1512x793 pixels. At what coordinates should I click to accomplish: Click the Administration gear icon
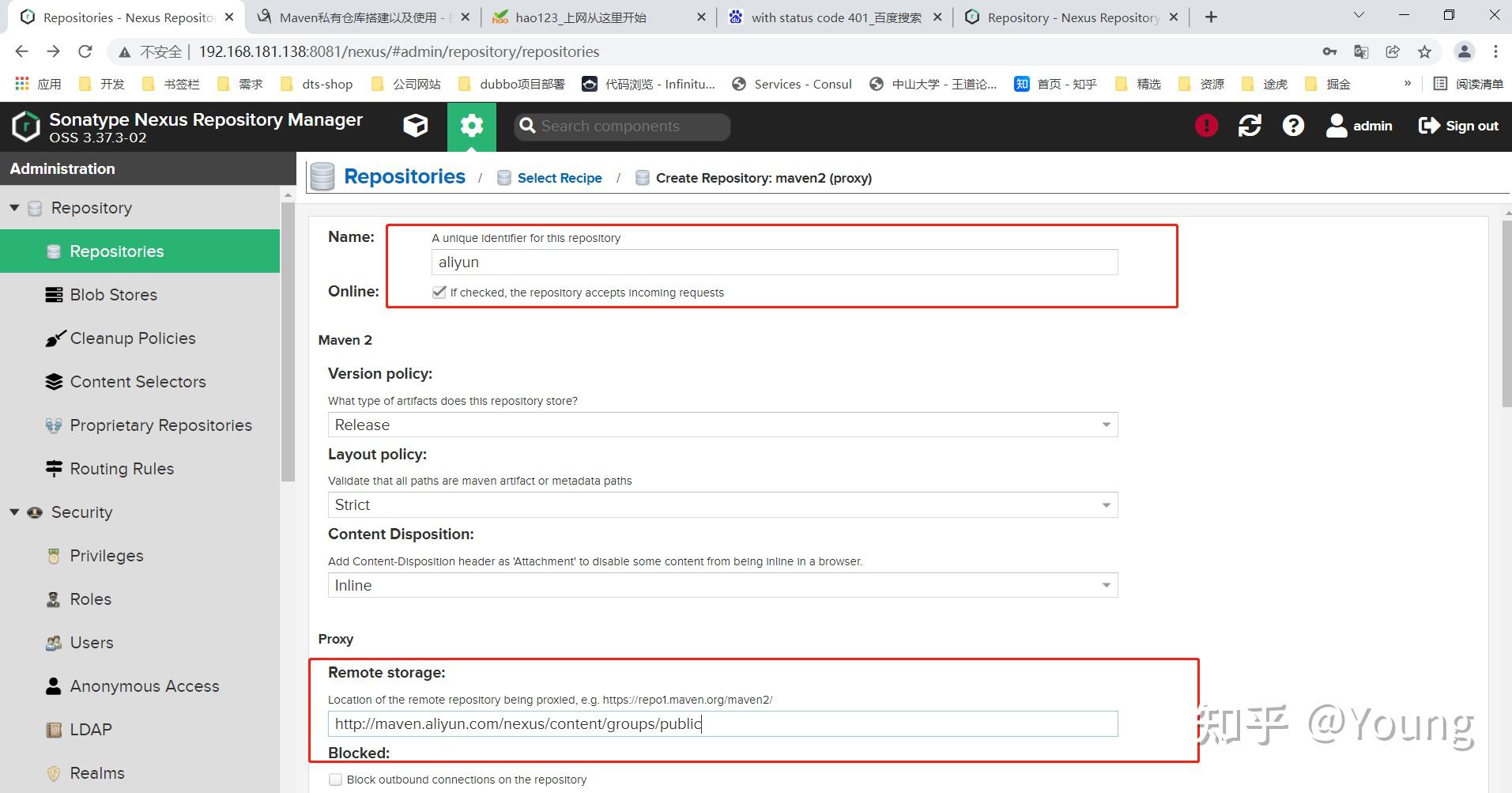coord(472,126)
